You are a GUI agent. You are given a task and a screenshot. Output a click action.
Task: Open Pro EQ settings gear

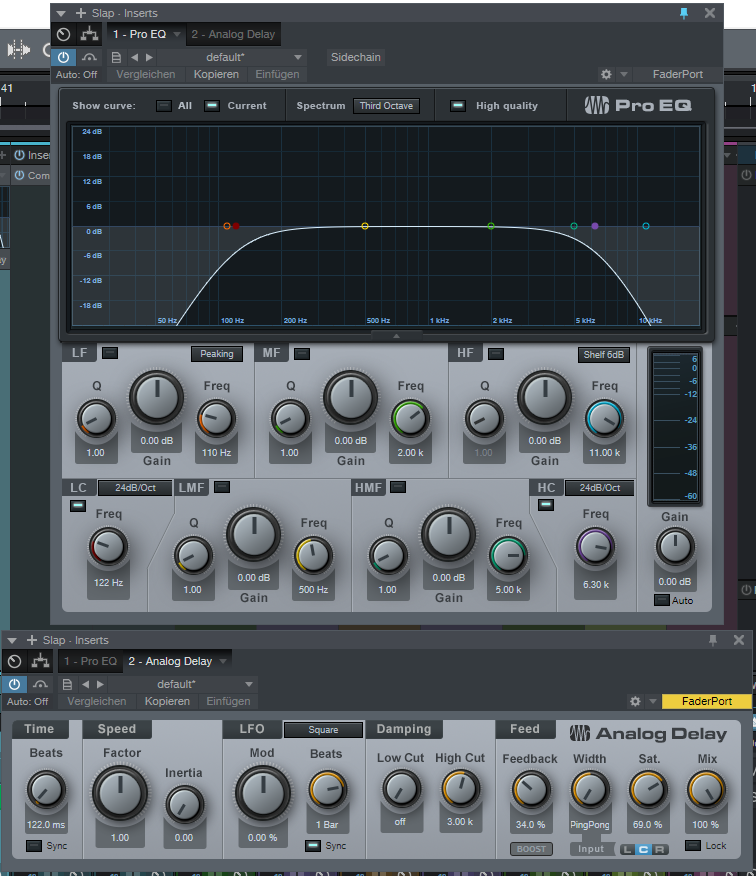[x=606, y=74]
